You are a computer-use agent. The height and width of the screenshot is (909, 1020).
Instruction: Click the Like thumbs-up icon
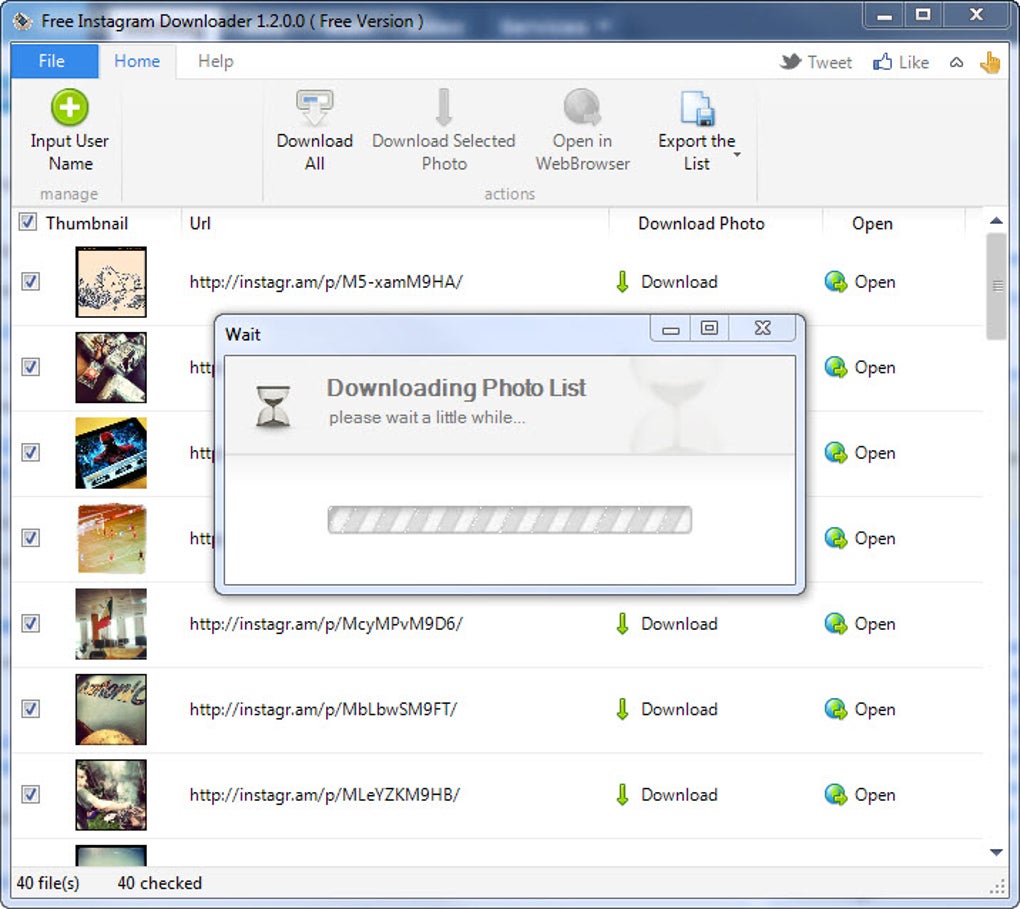(x=882, y=62)
